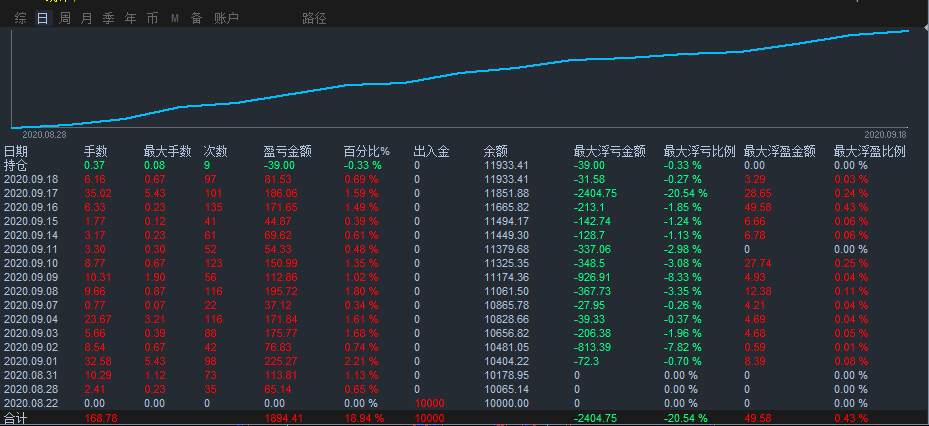Screen dimensions: 929x426
Task: Switch to the 月 monthly tab
Action: click(x=87, y=18)
